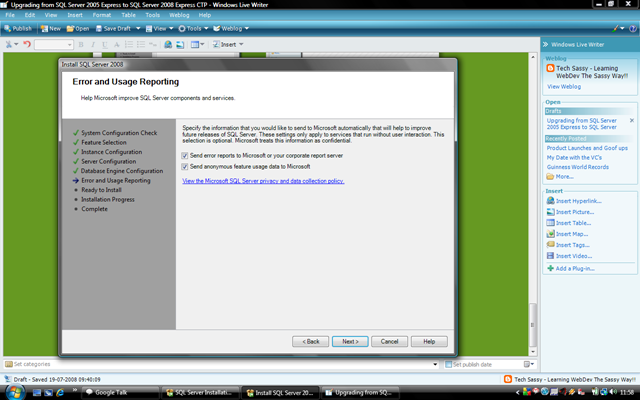Open the Tools toolbar dropdown
640x400 pixels.
point(193,29)
